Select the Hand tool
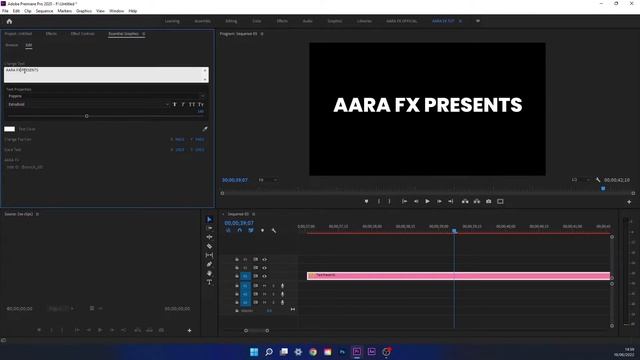 pyautogui.click(x=209, y=273)
